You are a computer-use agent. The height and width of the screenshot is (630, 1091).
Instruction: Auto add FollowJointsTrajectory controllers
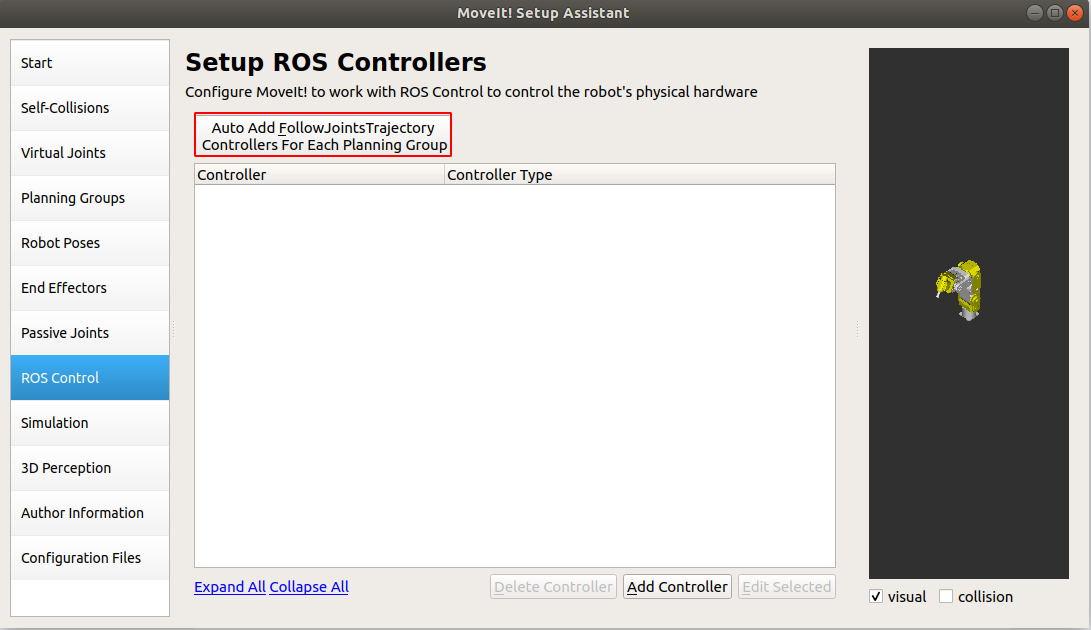click(322, 135)
